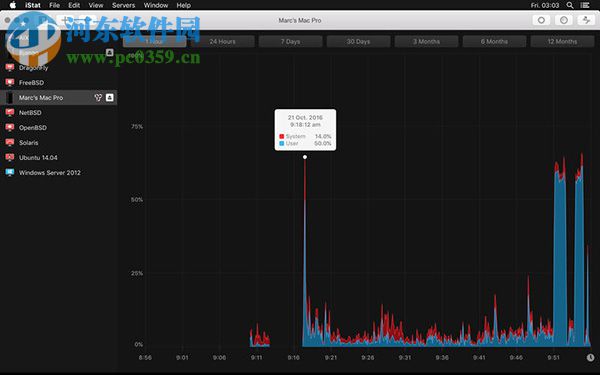
Task: Open the Servers menu
Action: [123, 5]
